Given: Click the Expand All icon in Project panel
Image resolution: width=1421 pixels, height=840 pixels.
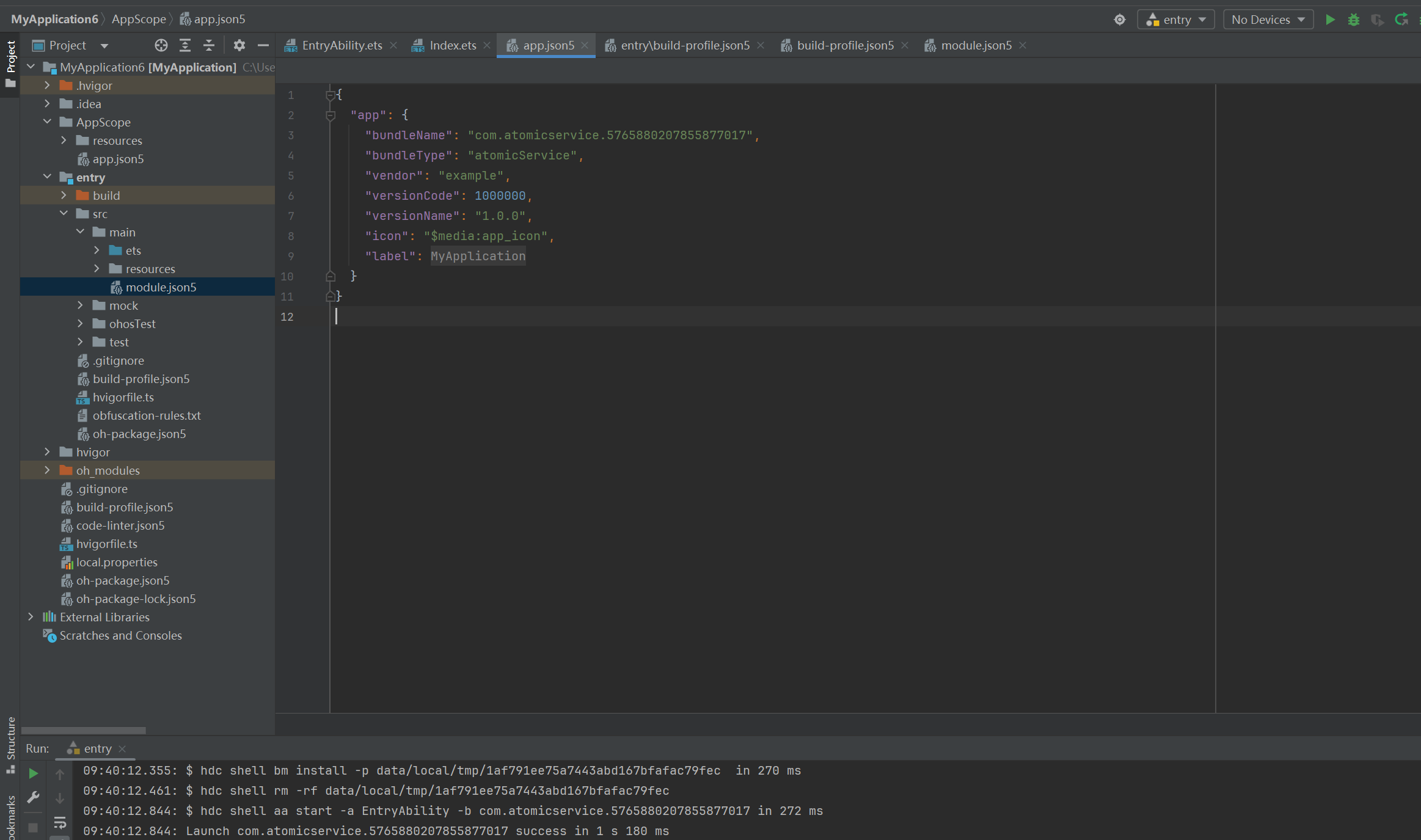Looking at the screenshot, I should [185, 45].
